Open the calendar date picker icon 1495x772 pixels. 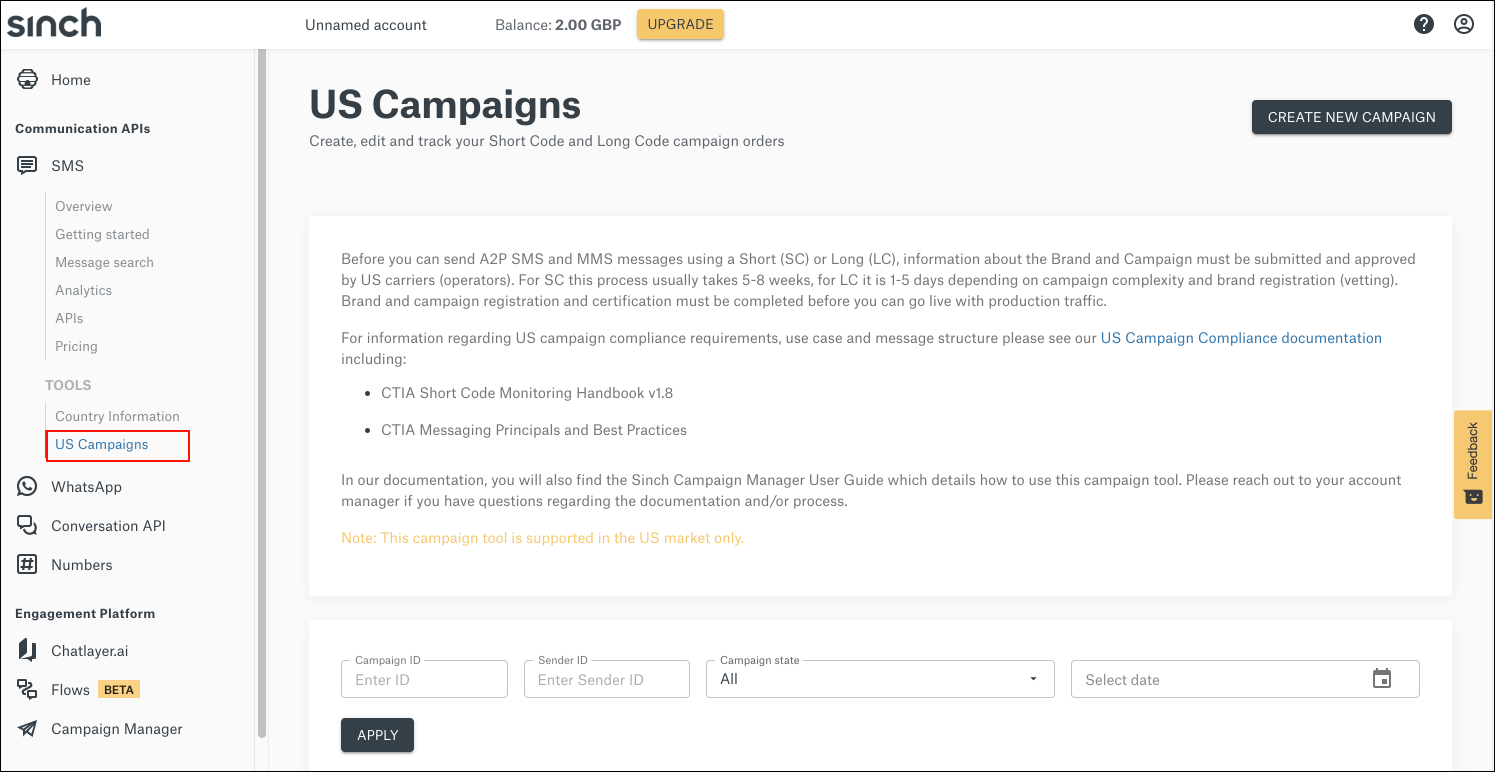1382,679
